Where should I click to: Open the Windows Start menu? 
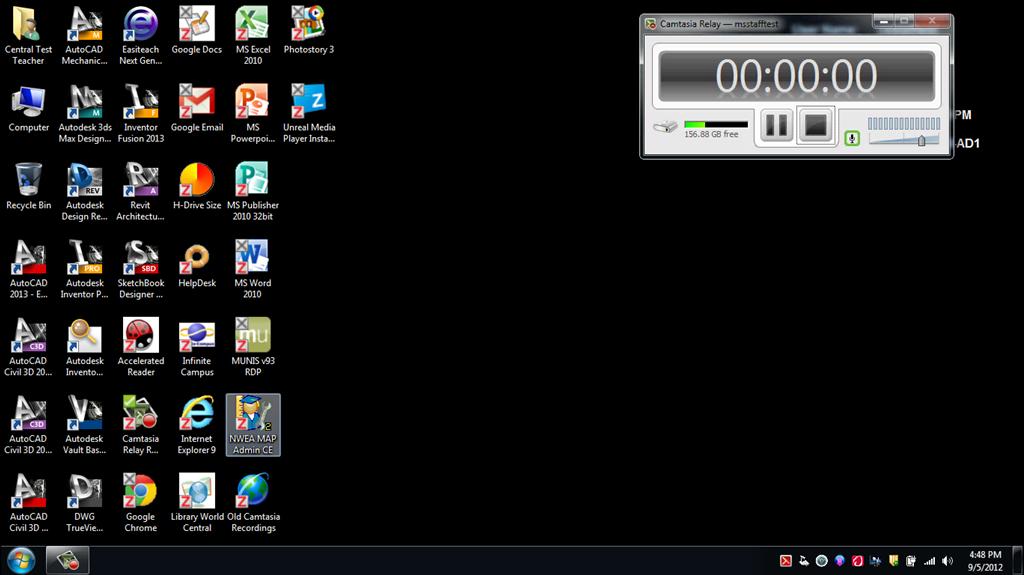(x=21, y=561)
